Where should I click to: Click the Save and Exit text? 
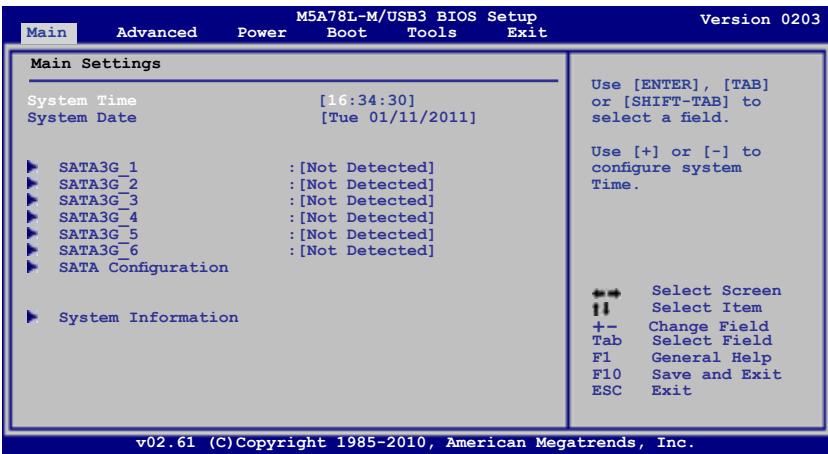pyautogui.click(x=716, y=374)
